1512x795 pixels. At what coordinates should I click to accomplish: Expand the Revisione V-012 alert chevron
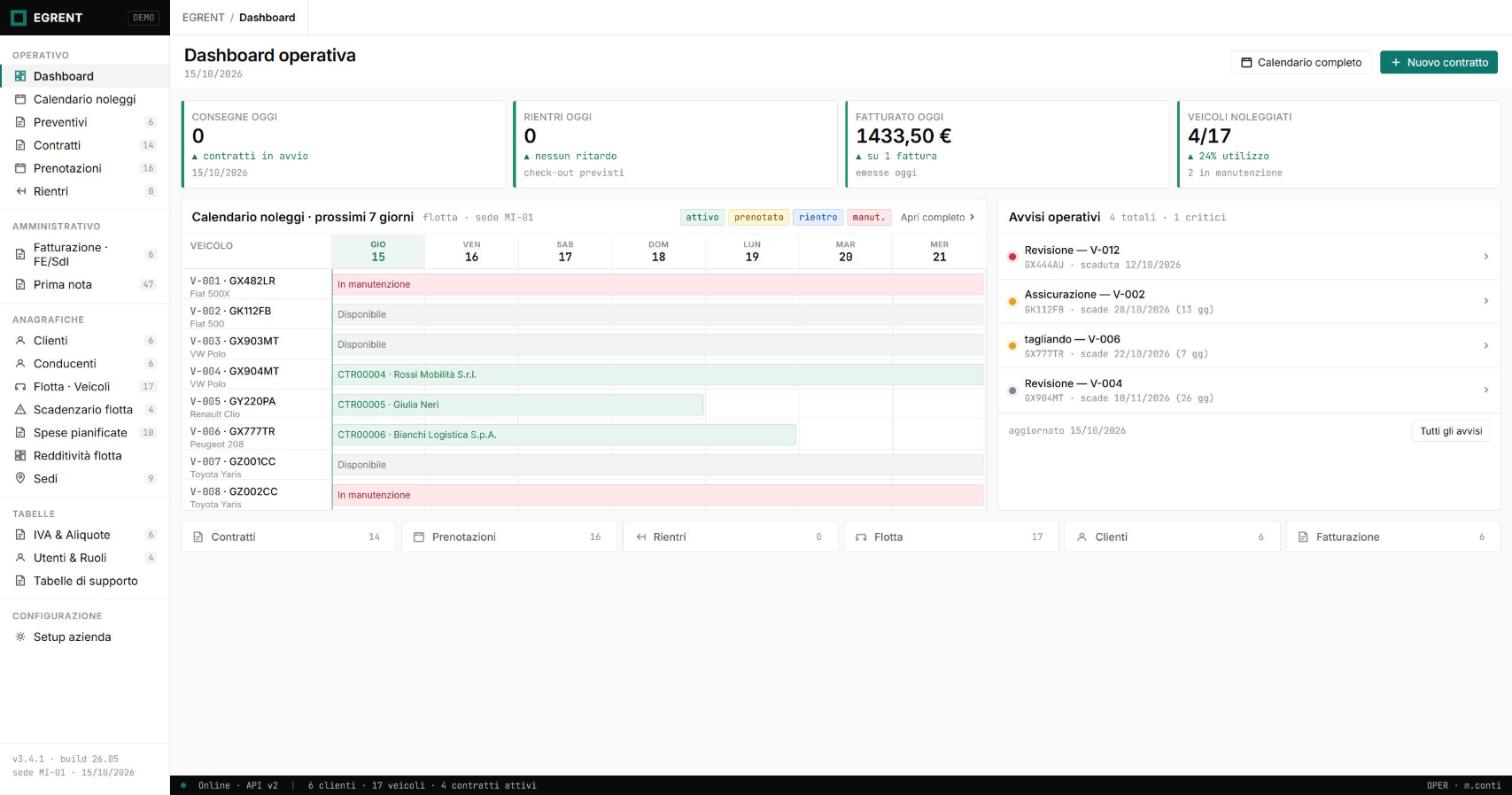coord(1486,257)
